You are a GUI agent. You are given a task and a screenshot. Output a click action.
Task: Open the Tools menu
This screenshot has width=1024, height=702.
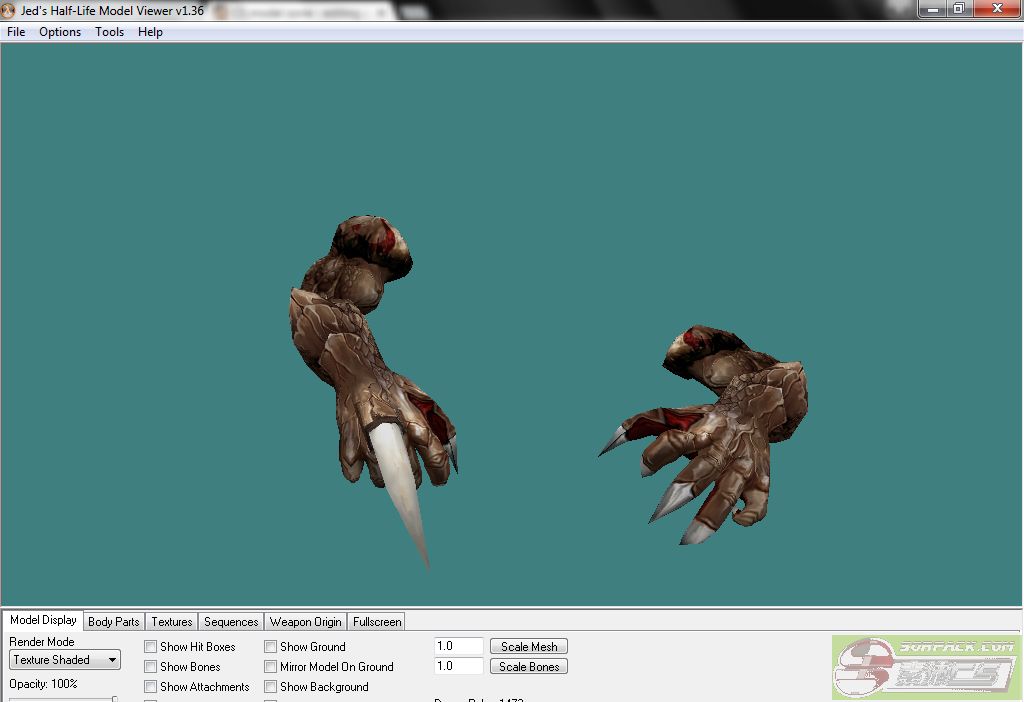tap(109, 32)
